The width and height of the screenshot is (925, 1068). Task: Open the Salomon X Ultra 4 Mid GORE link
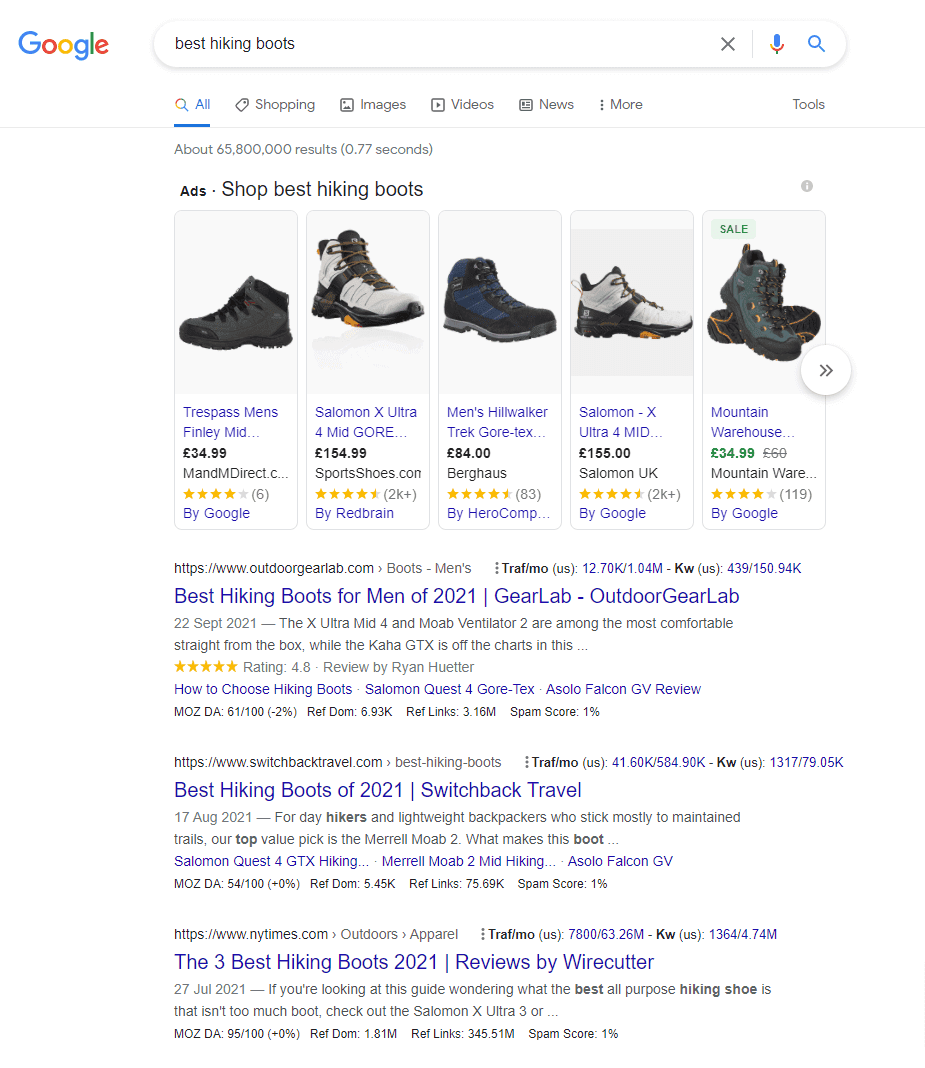coord(366,422)
